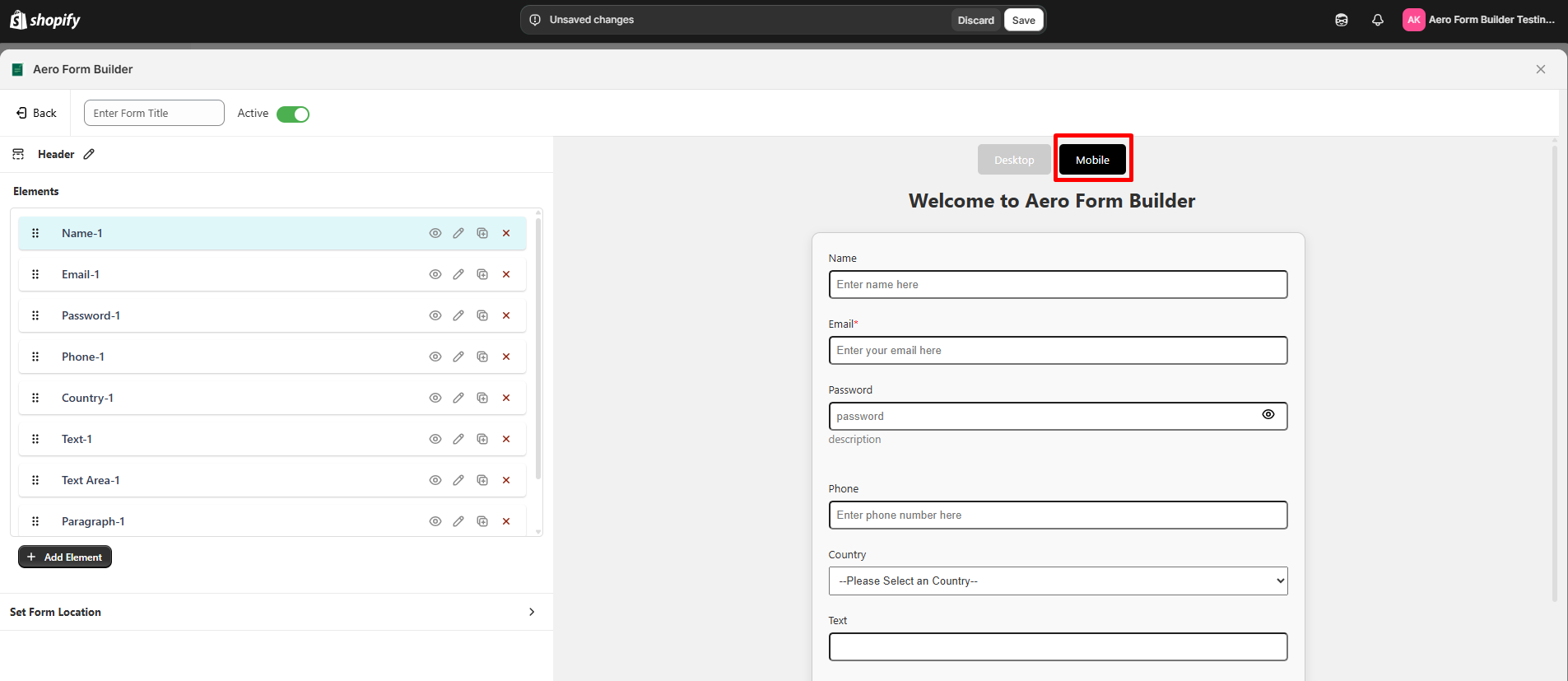Discard unsaved changes
This screenshot has width=1568, height=681.
976,20
